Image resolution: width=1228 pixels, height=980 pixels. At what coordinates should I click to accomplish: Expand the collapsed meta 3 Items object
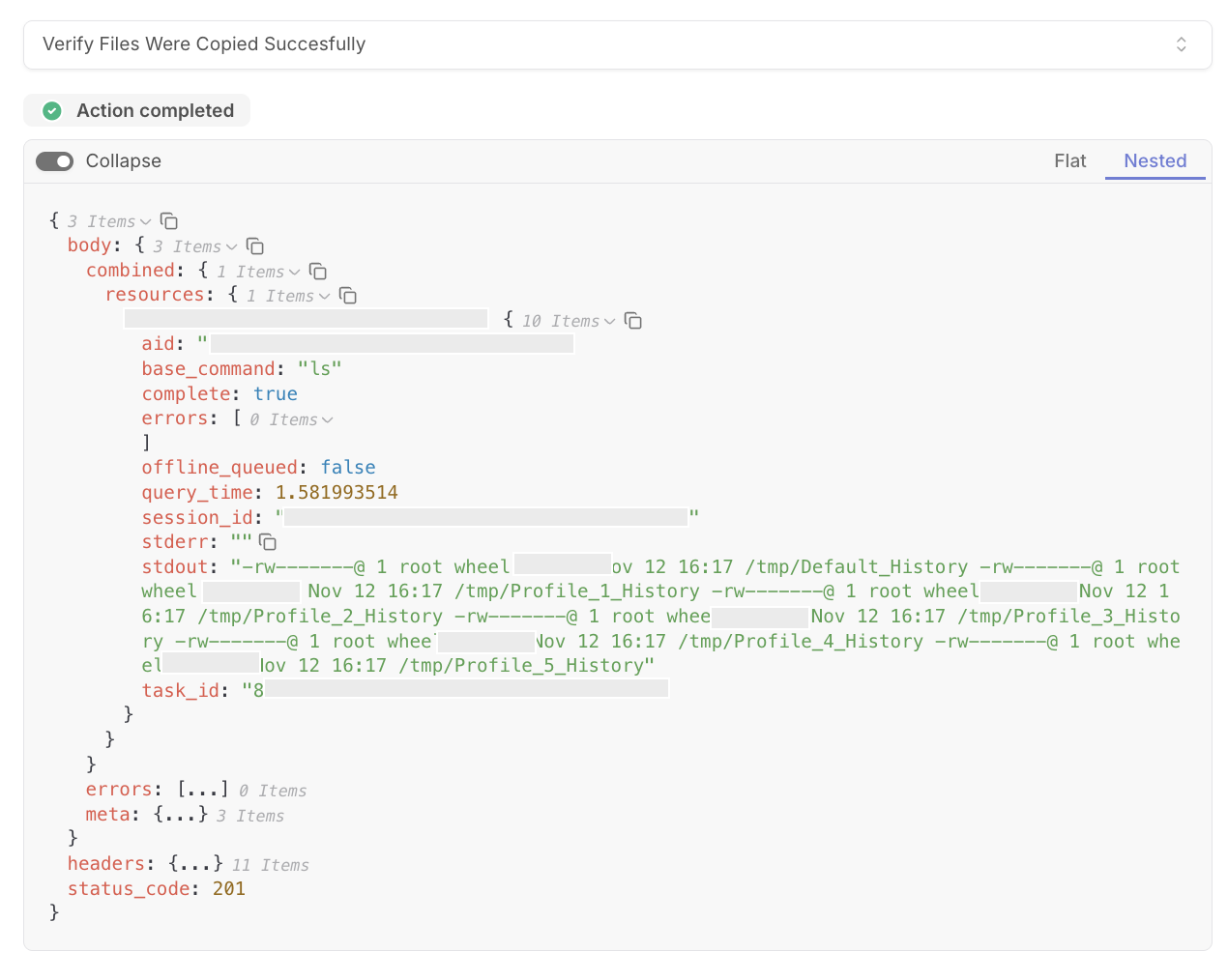pos(181,814)
